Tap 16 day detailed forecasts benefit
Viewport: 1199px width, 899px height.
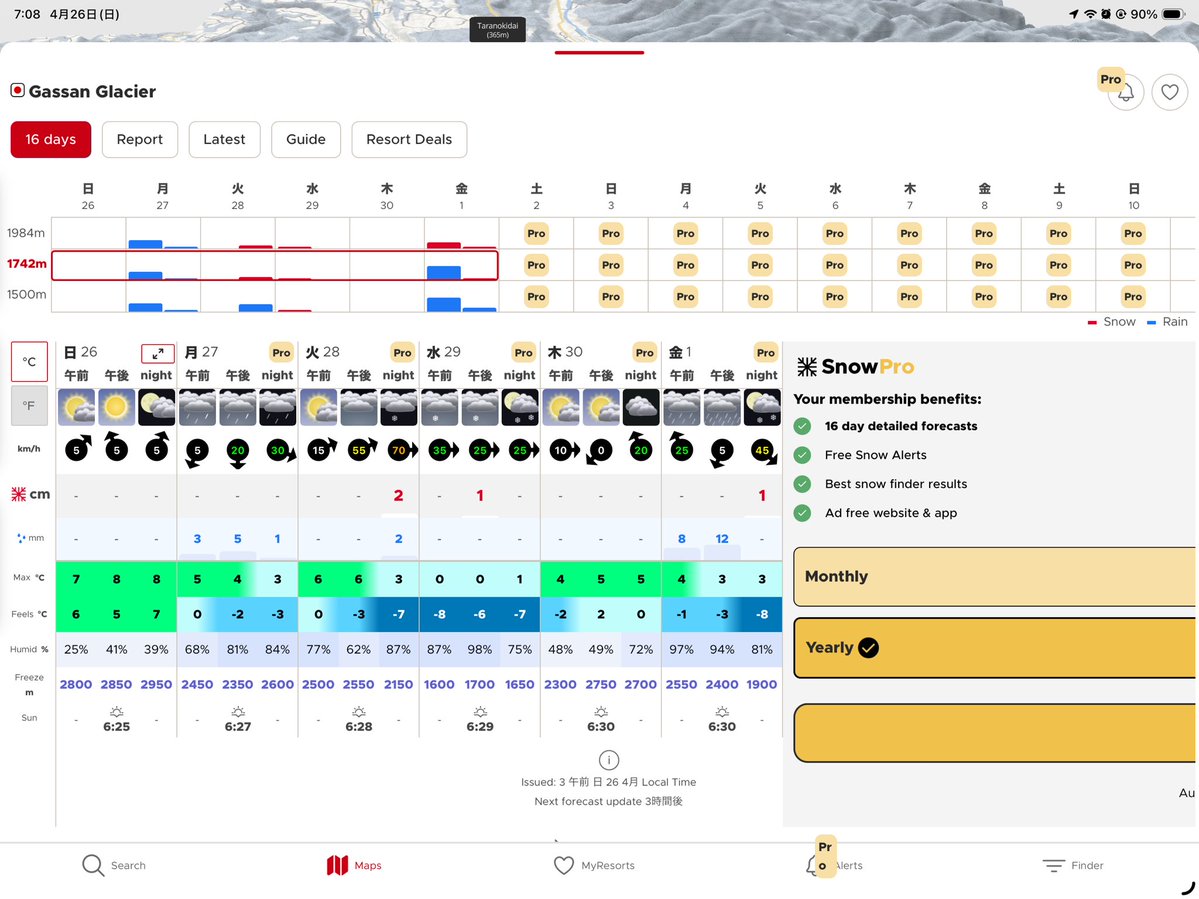[x=901, y=426]
